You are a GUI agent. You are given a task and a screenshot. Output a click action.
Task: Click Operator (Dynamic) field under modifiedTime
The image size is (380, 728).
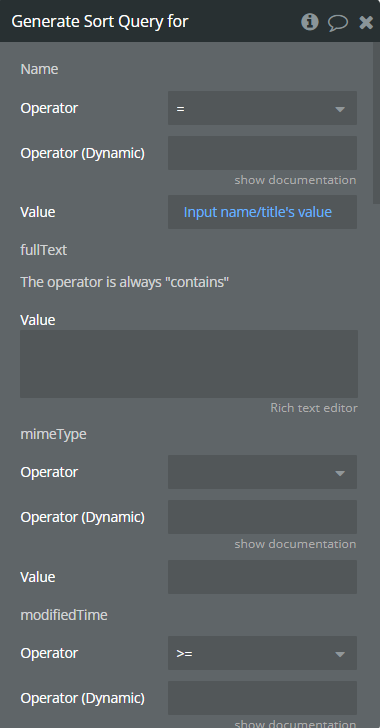262,698
